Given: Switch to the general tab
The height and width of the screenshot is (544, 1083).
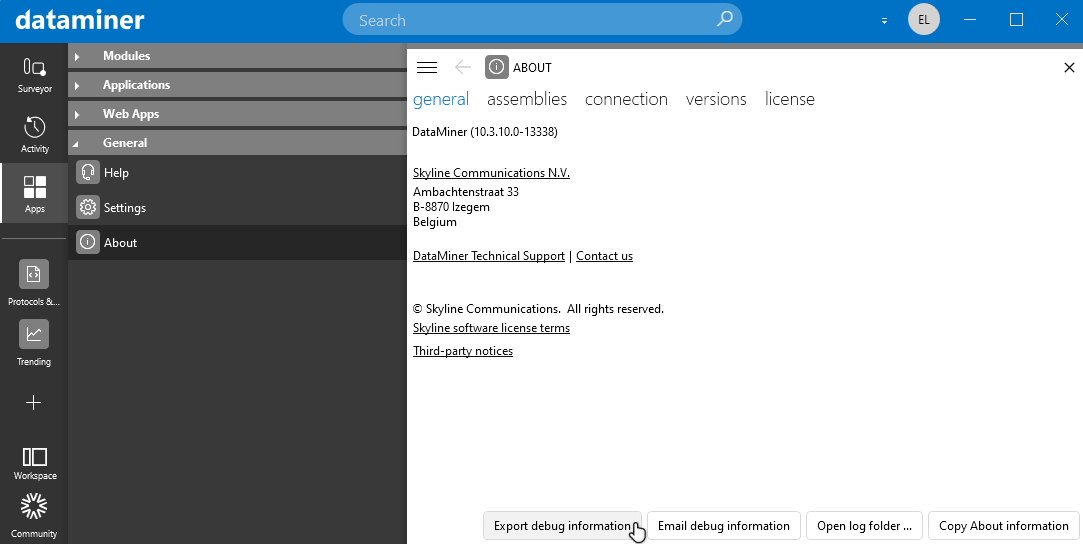Looking at the screenshot, I should pos(441,99).
